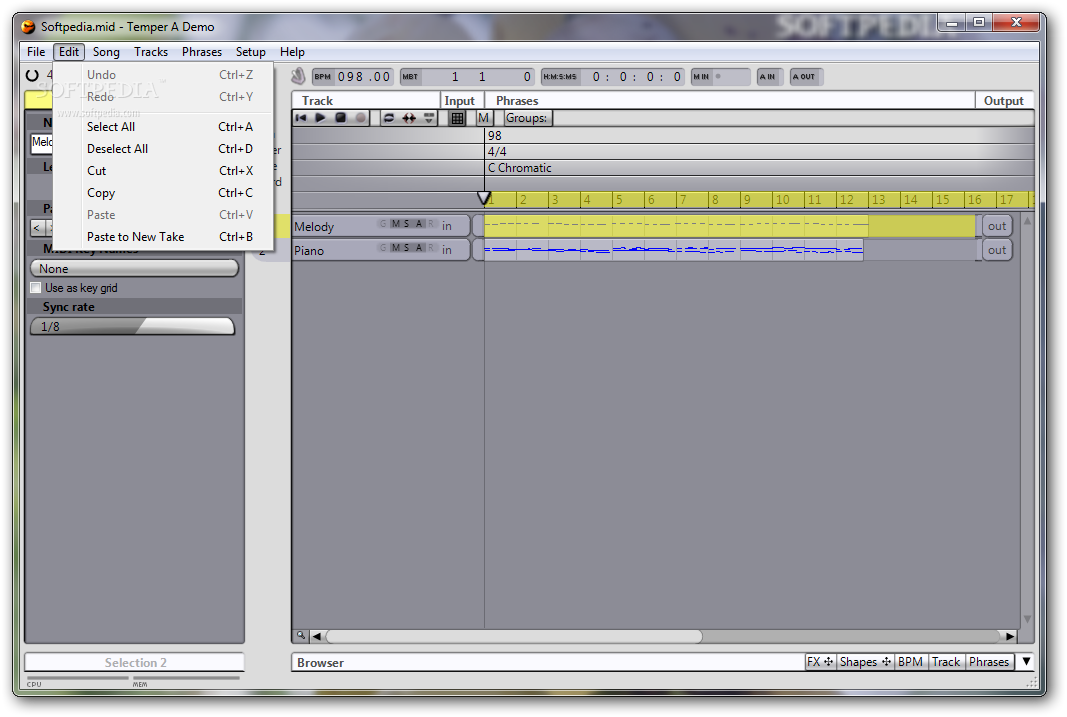
Task: Choose Cut from the Edit menu
Action: click(163, 171)
